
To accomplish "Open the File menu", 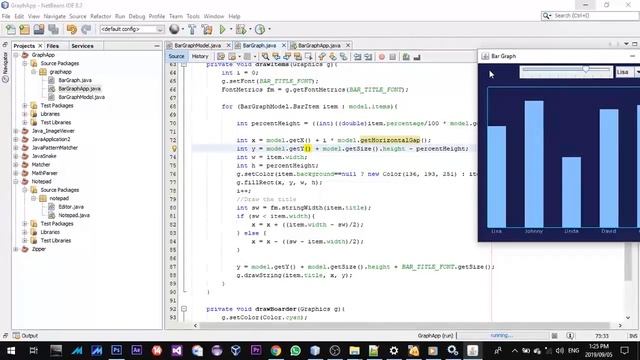I will [6, 16].
